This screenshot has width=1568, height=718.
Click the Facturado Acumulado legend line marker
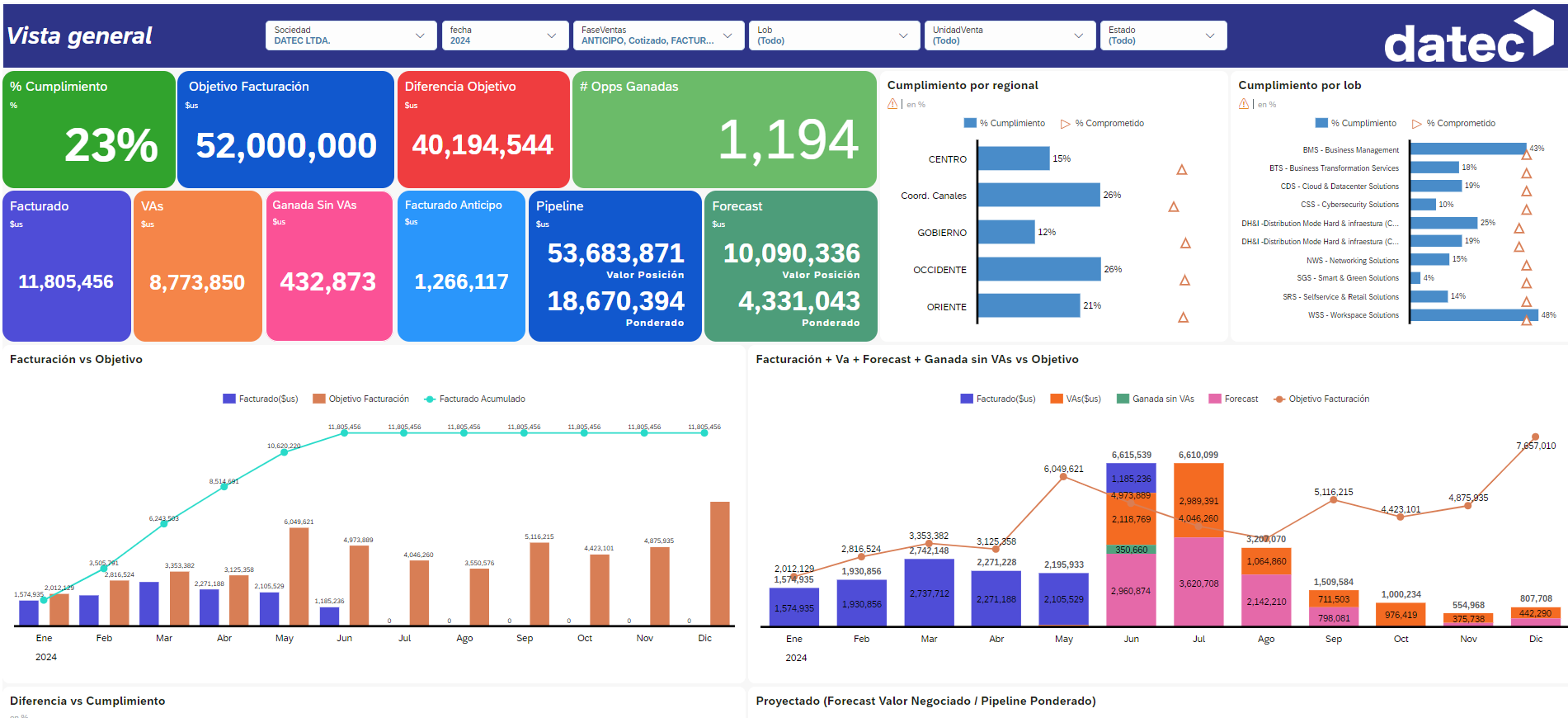pos(430,399)
